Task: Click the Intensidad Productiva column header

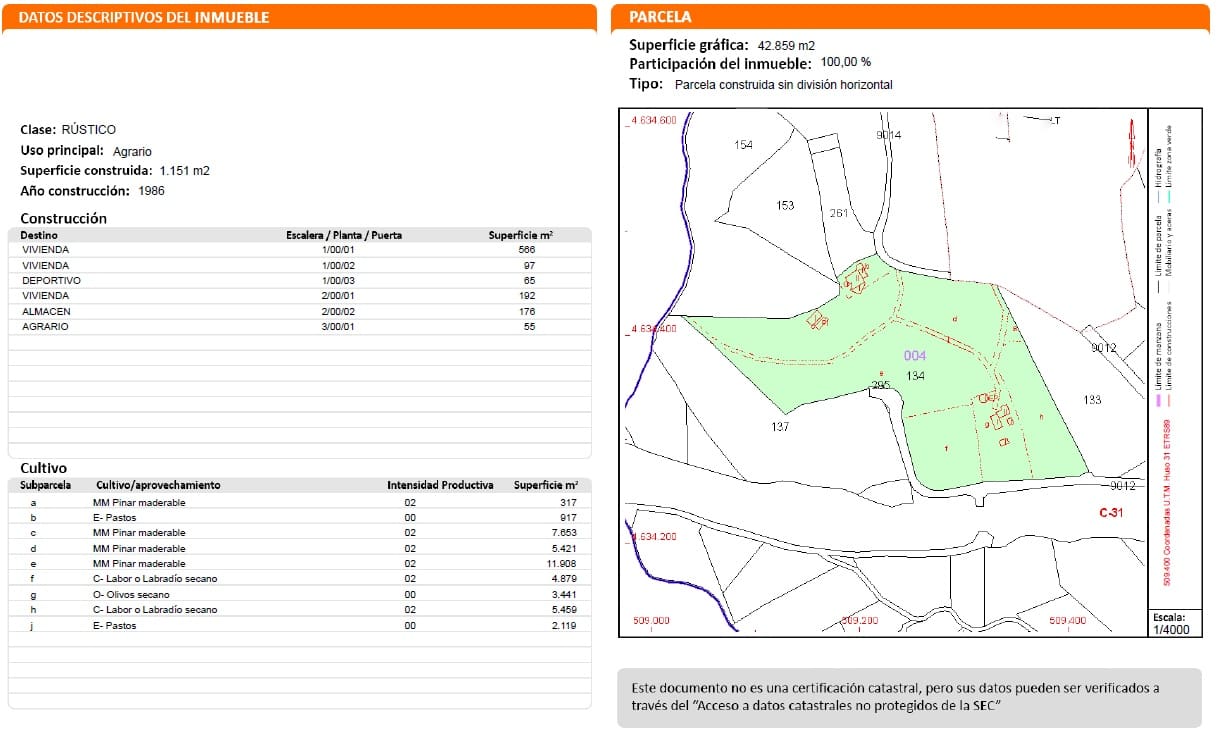Action: pyautogui.click(x=440, y=486)
